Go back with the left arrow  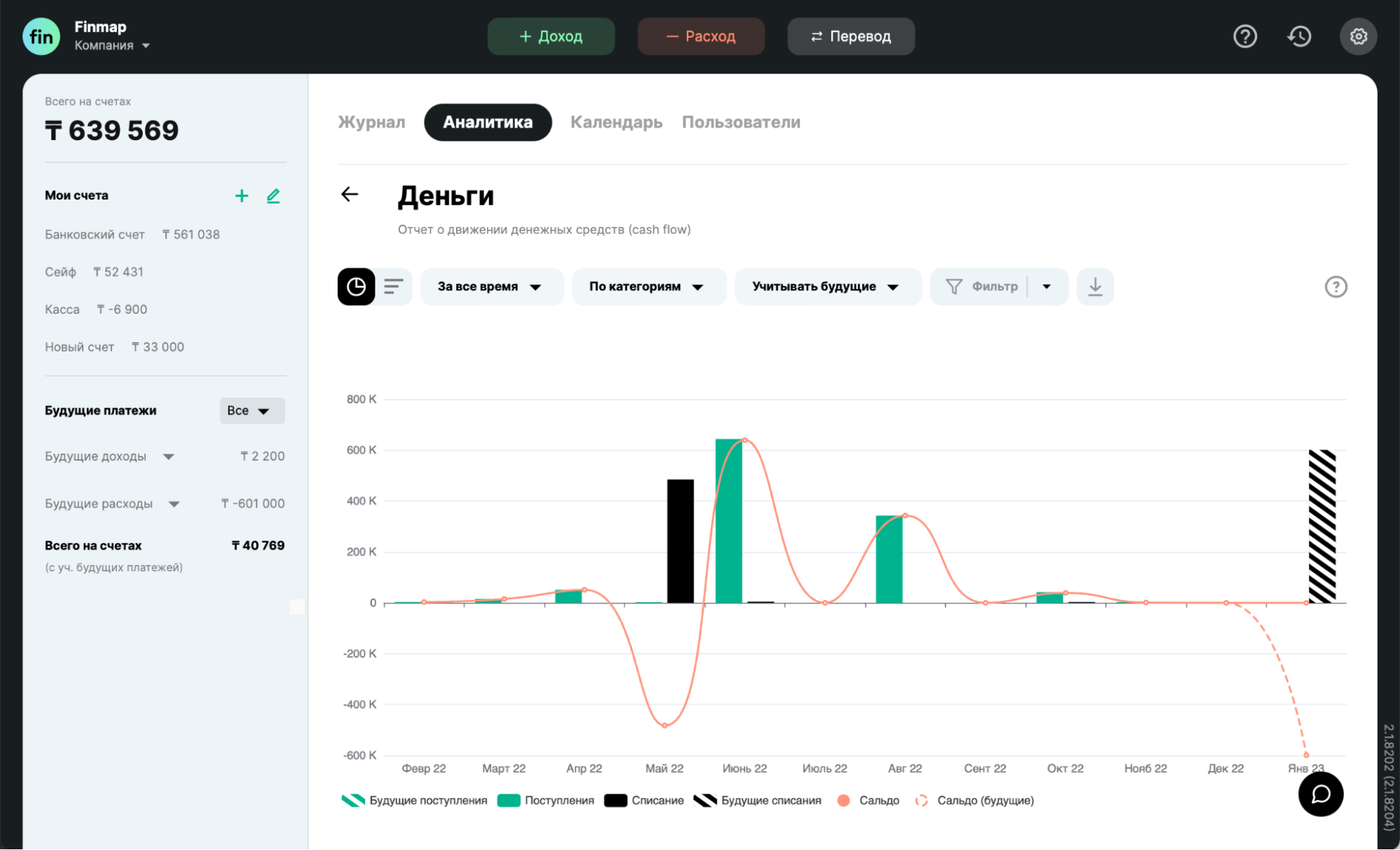click(x=349, y=195)
